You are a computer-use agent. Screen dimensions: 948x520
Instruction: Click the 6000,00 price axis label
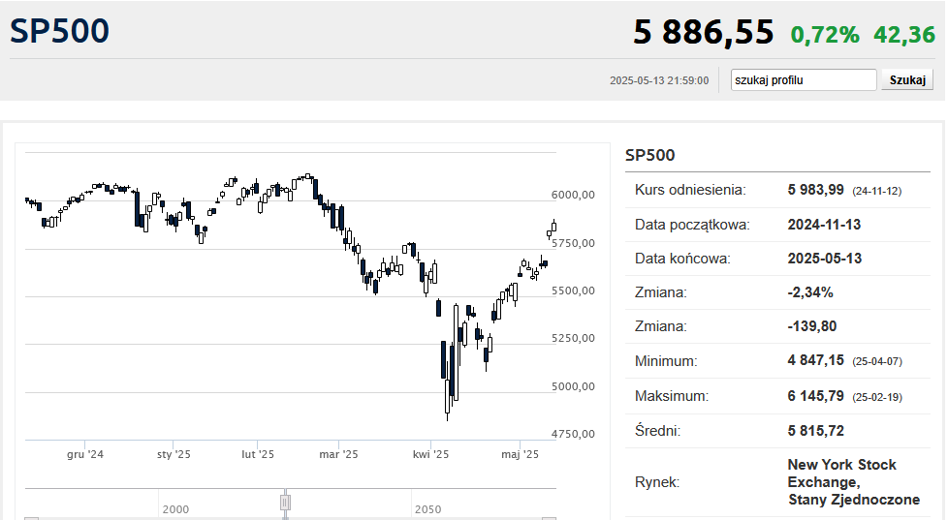pos(573,195)
